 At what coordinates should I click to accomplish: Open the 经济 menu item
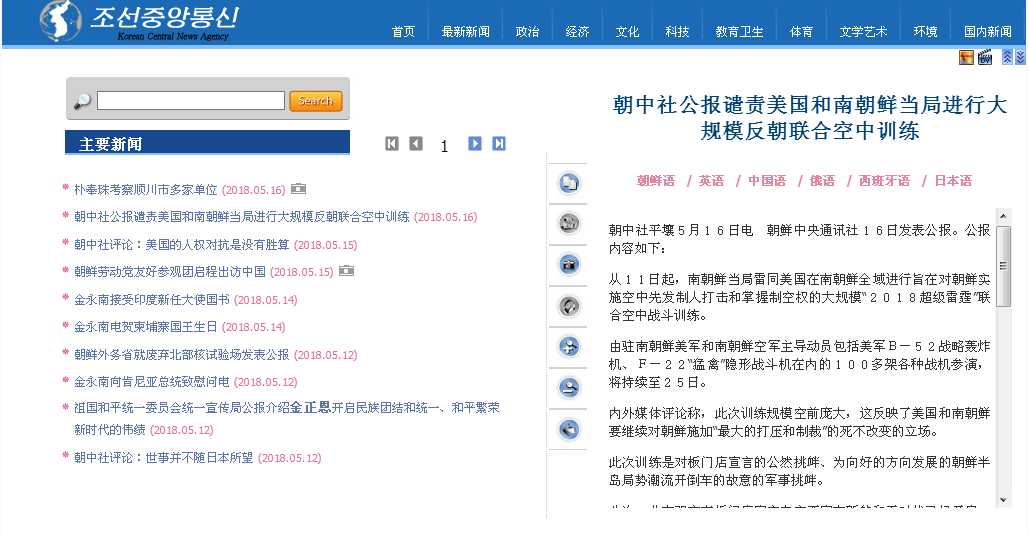(577, 31)
